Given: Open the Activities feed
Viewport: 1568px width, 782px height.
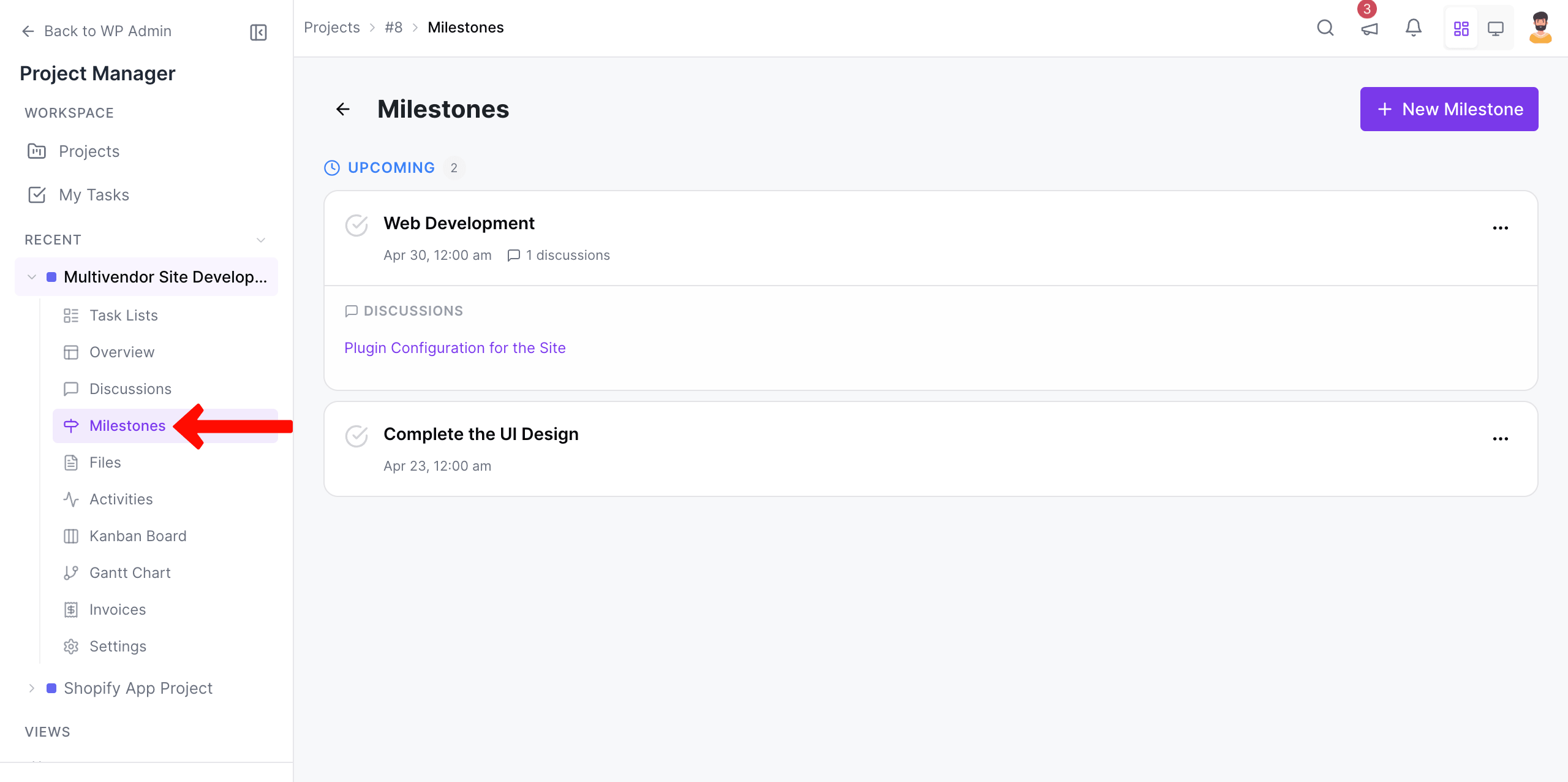Looking at the screenshot, I should pos(121,499).
